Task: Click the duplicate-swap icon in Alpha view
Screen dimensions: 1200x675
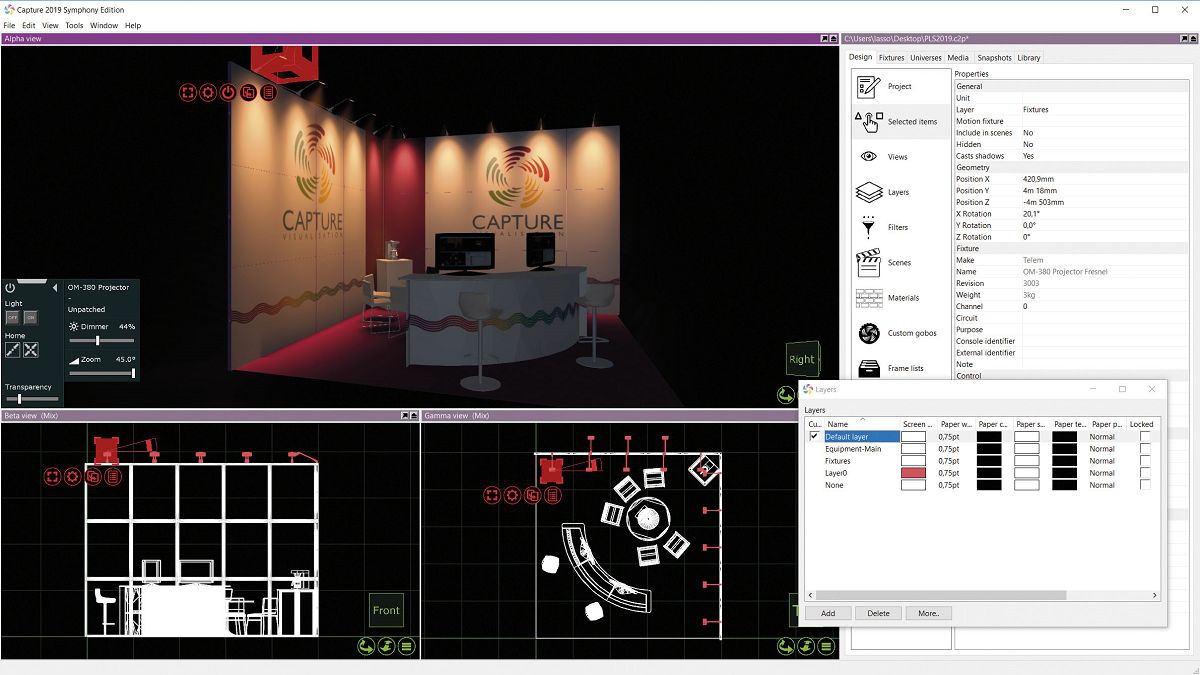Action: (x=249, y=93)
